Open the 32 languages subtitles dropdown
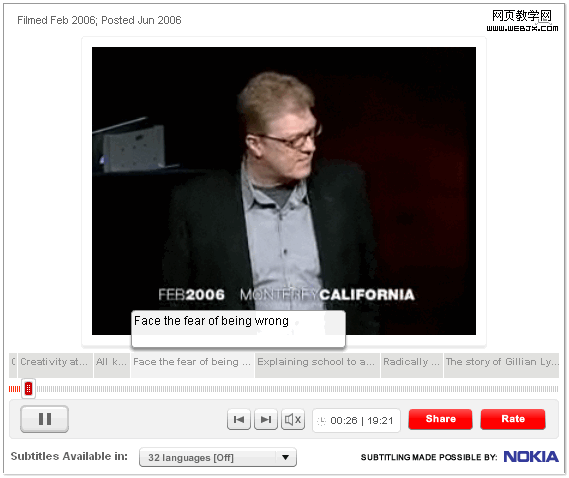This screenshot has width=569, height=478. click(218, 457)
